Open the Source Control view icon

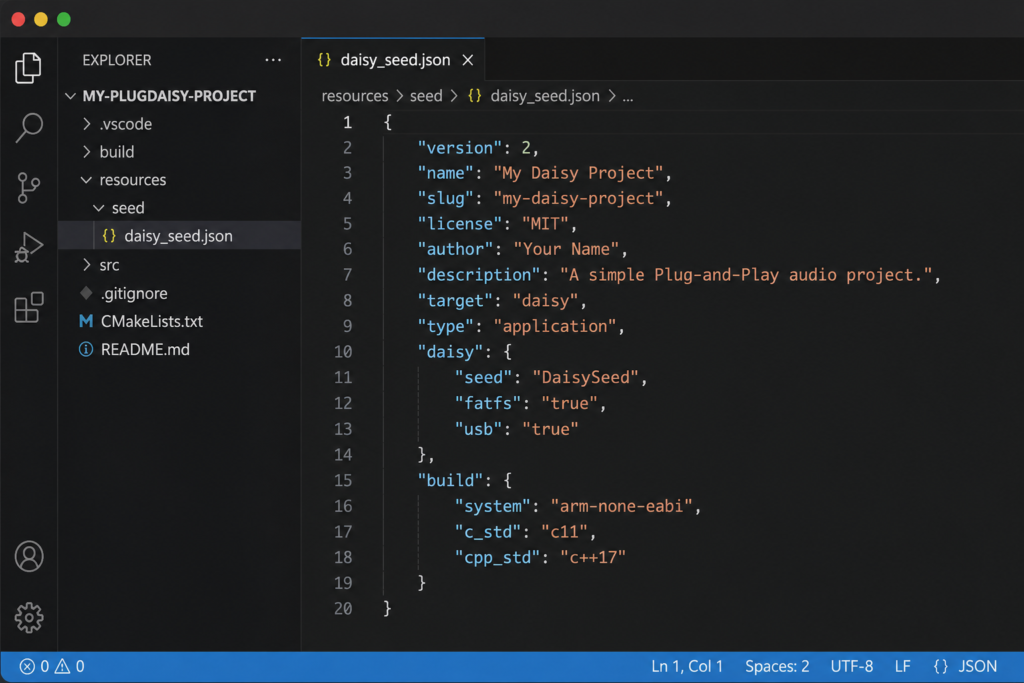click(28, 188)
